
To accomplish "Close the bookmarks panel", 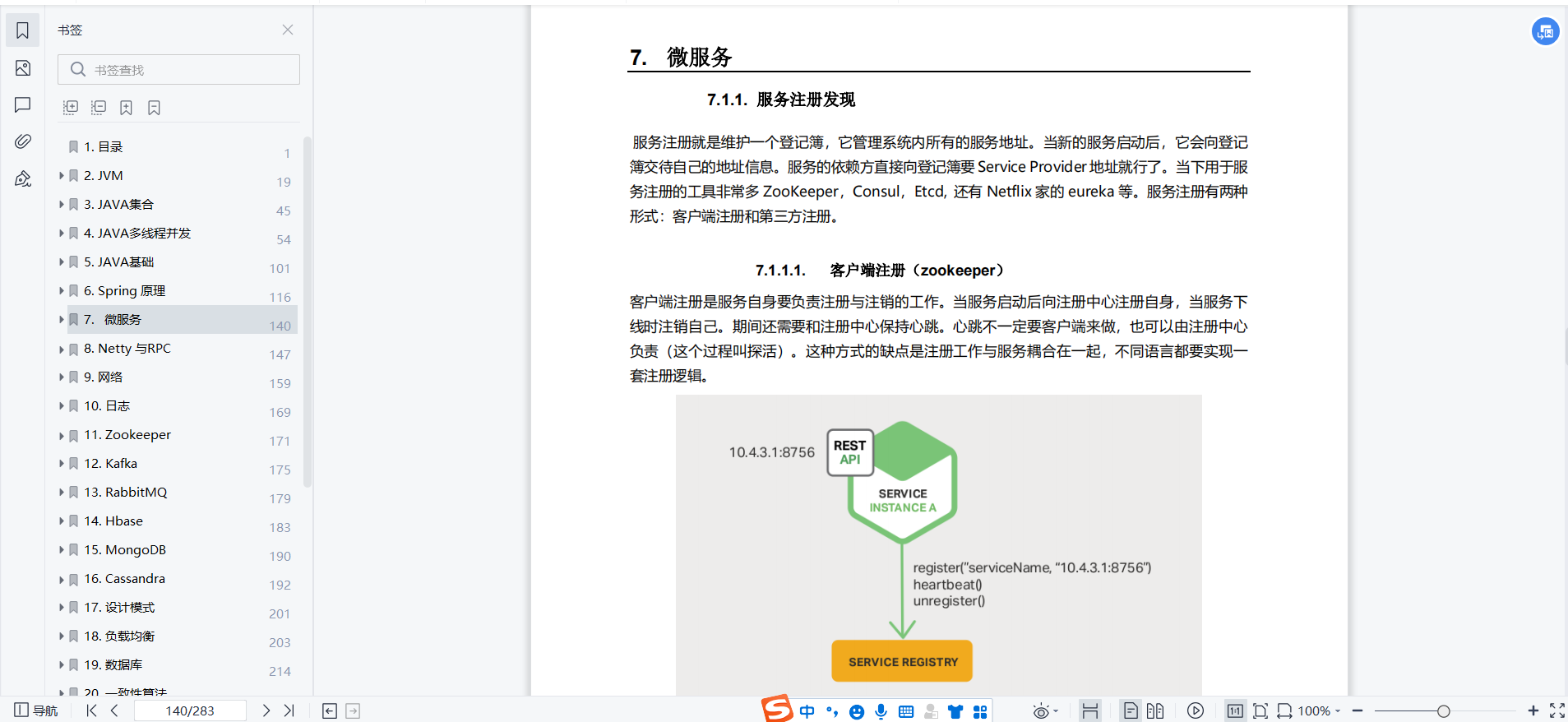I will [288, 30].
